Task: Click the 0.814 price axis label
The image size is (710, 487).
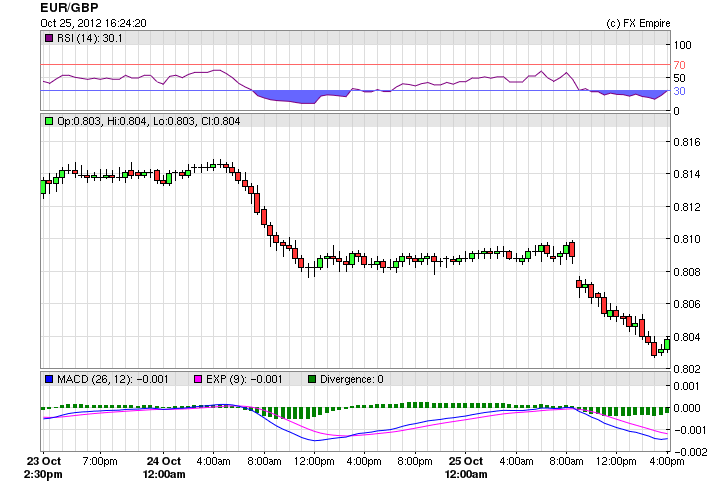Action: [x=686, y=174]
